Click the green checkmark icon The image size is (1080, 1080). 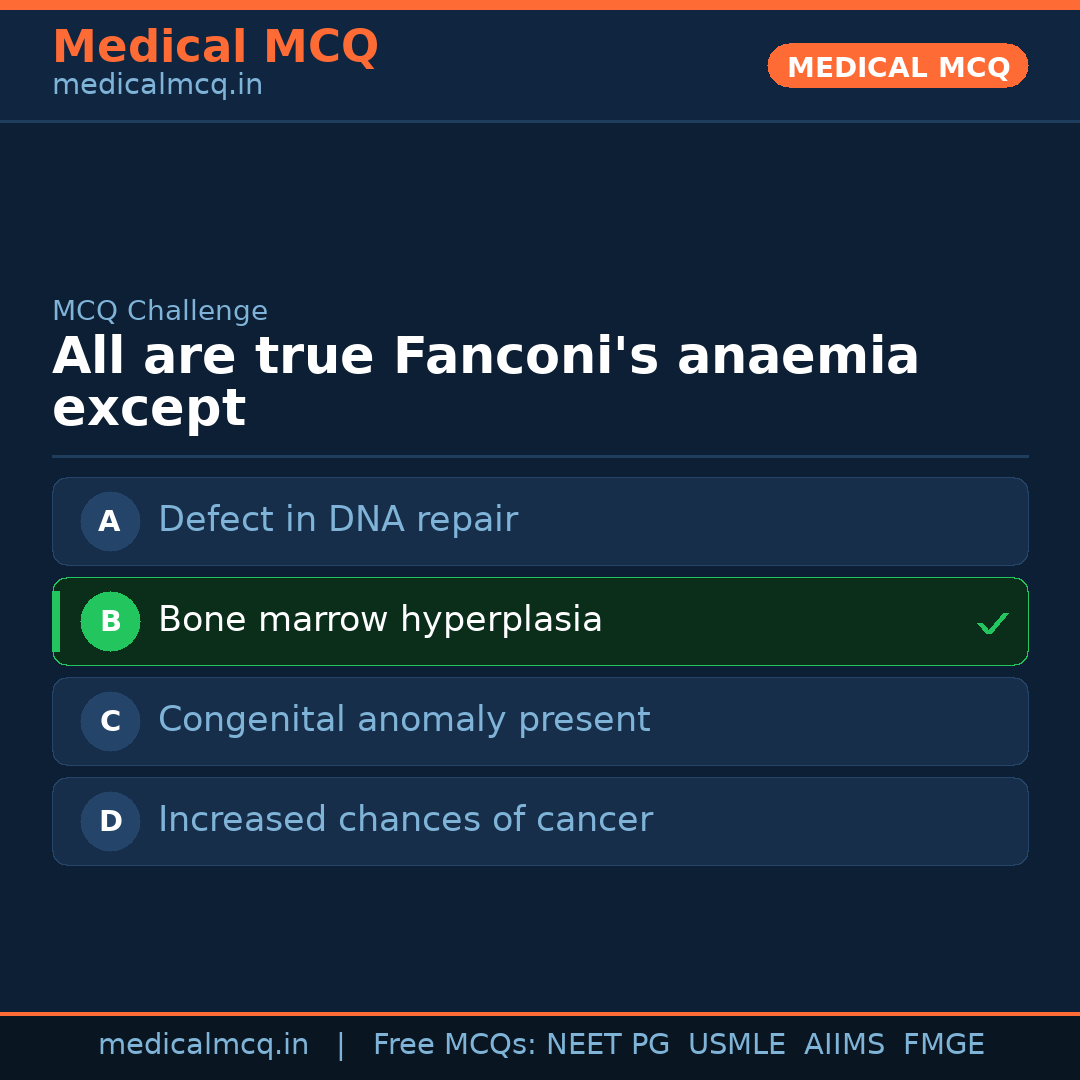click(x=992, y=623)
